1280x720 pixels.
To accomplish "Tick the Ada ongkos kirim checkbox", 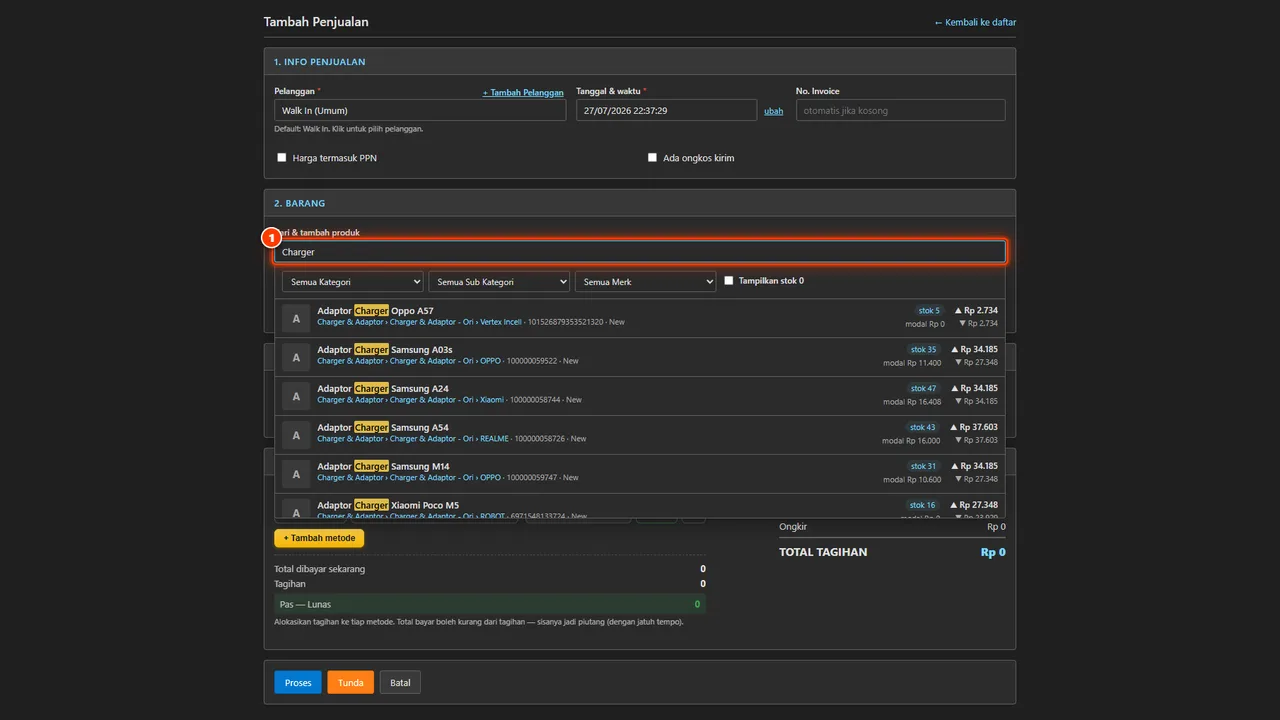I will 652,157.
